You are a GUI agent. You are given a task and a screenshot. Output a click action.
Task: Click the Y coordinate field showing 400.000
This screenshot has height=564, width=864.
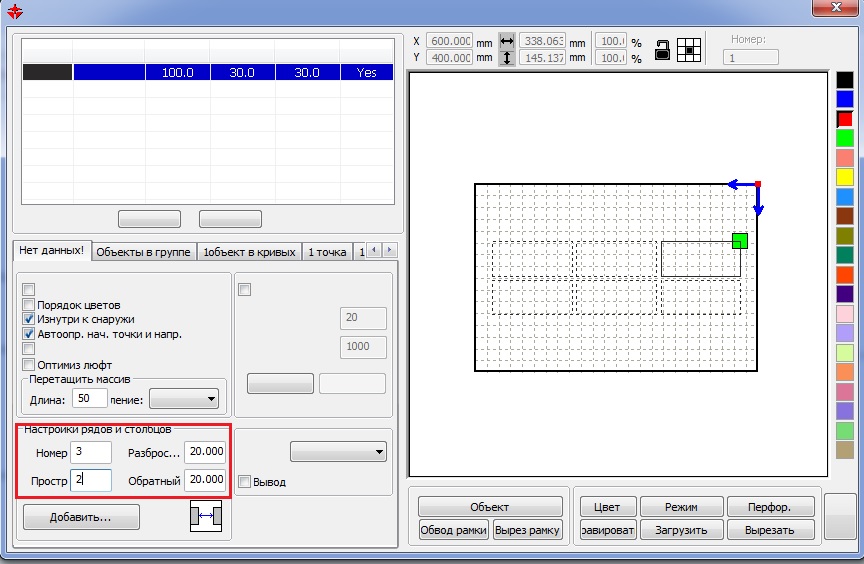449,58
